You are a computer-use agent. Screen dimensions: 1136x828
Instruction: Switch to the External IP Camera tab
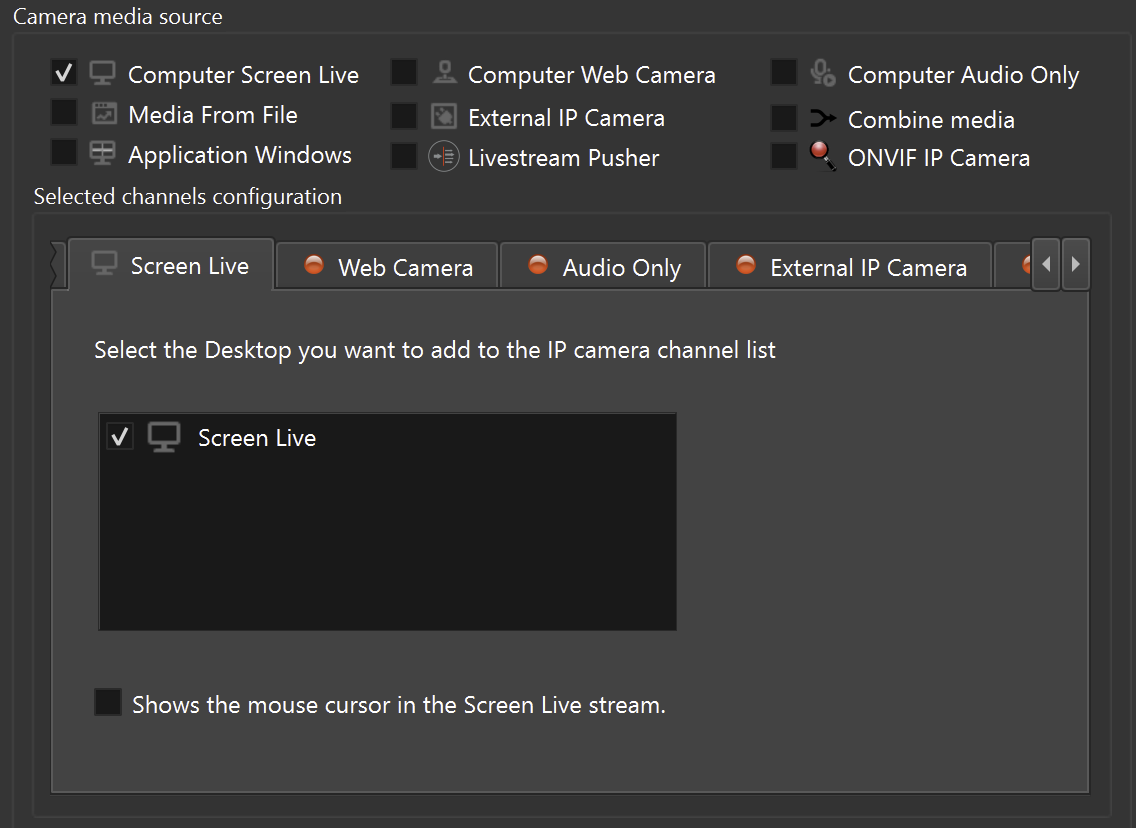850,267
